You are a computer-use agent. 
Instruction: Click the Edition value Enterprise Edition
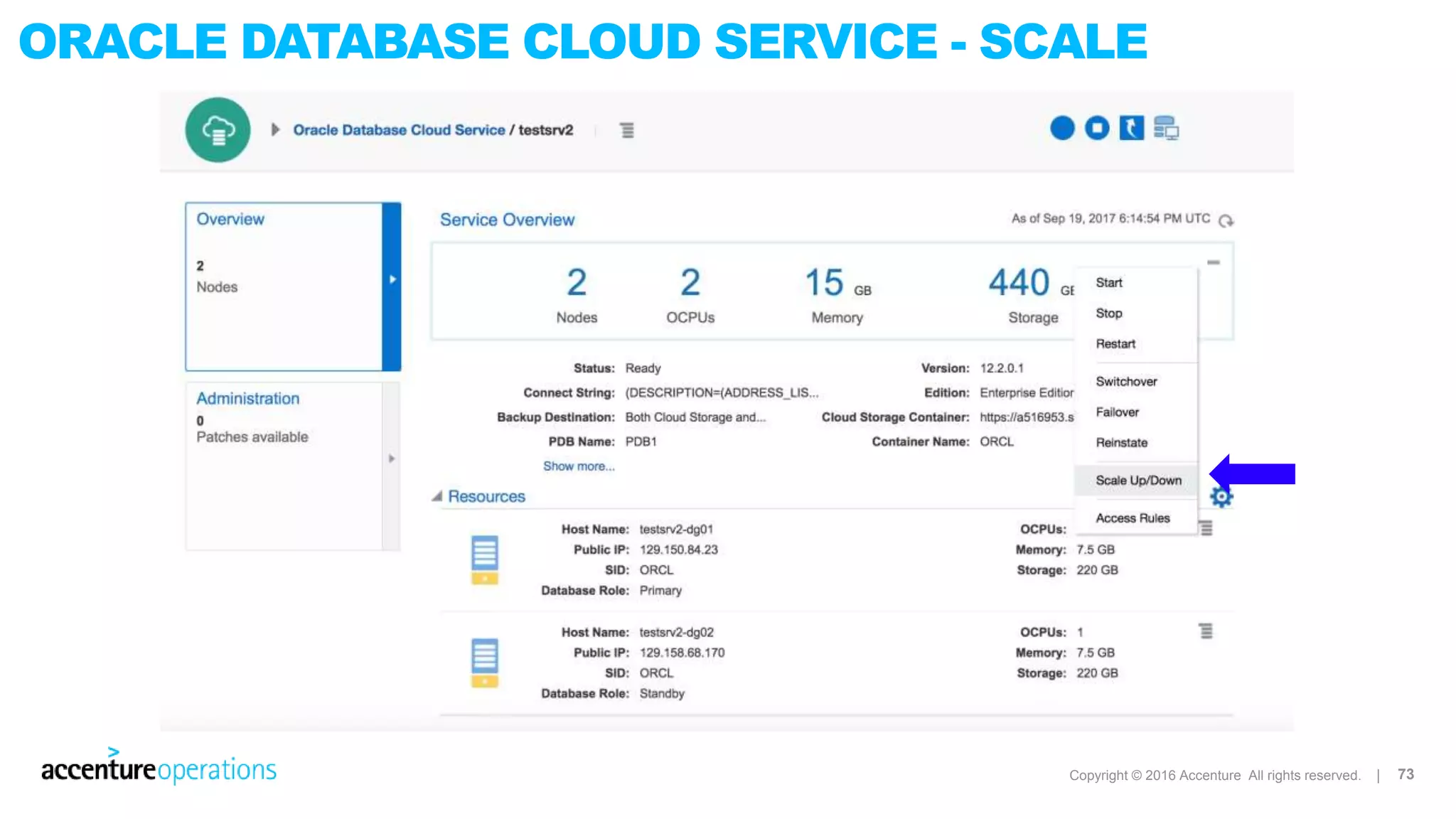click(x=1027, y=393)
